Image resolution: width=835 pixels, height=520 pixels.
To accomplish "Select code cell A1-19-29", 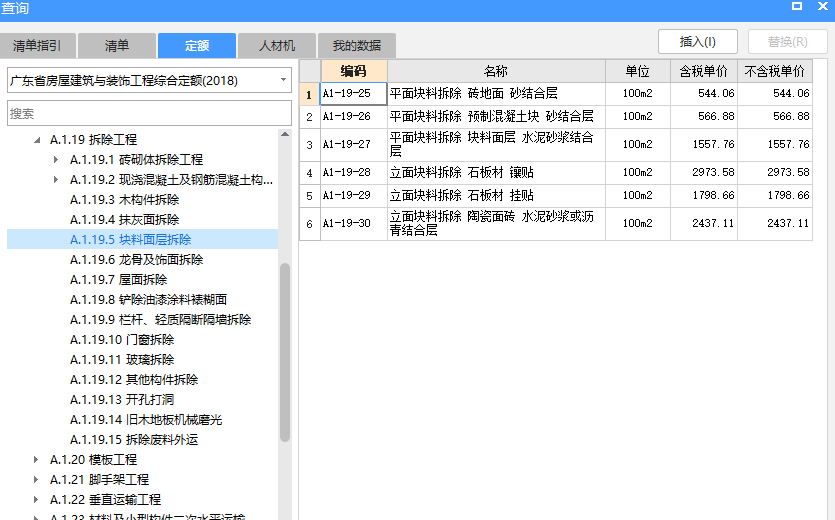I will [354, 196].
